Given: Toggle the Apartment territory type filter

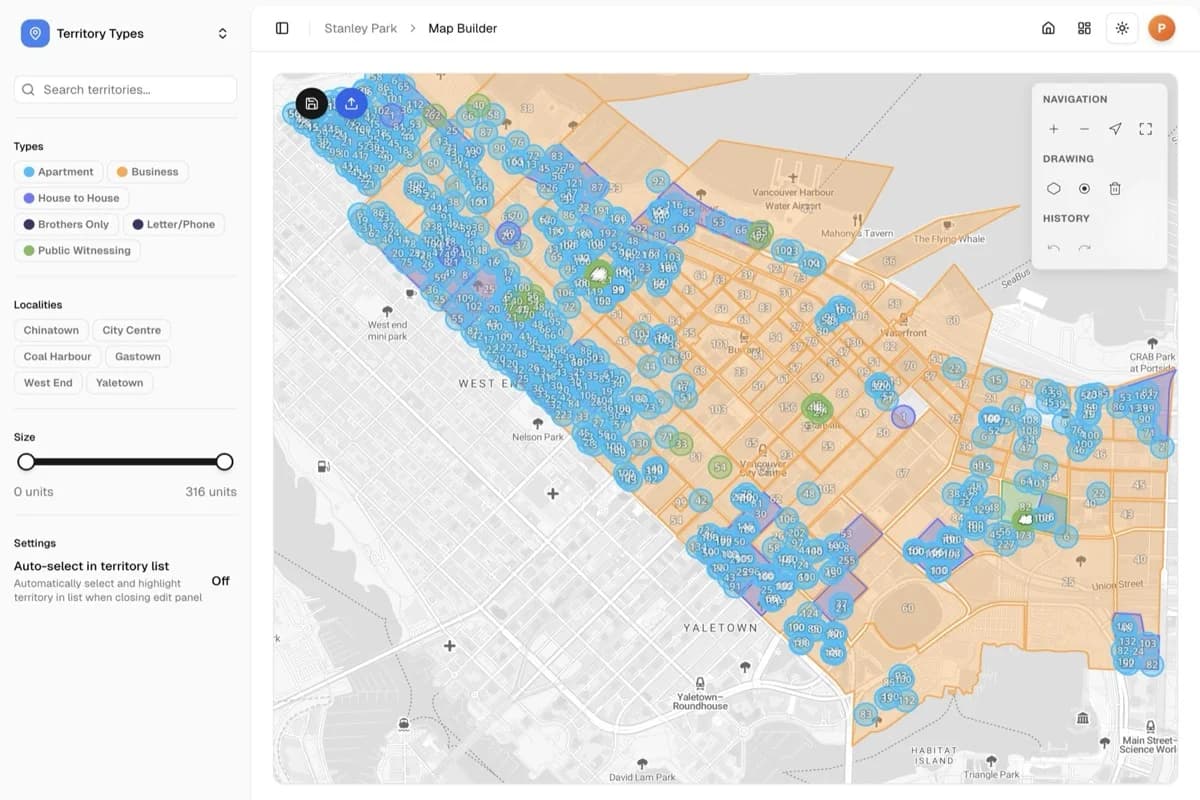Looking at the screenshot, I should click(x=58, y=171).
